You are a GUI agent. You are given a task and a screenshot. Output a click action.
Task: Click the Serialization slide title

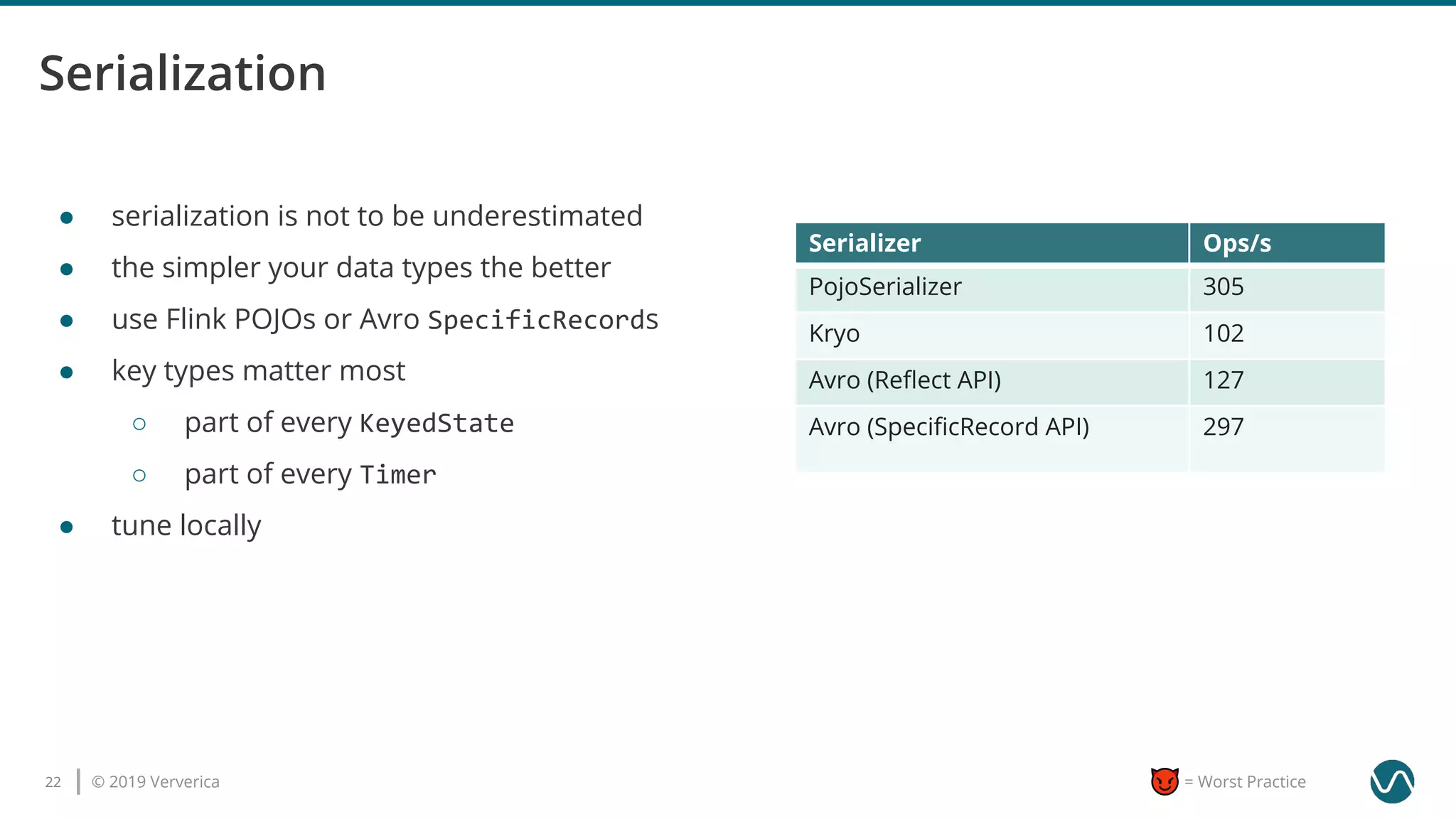point(183,73)
